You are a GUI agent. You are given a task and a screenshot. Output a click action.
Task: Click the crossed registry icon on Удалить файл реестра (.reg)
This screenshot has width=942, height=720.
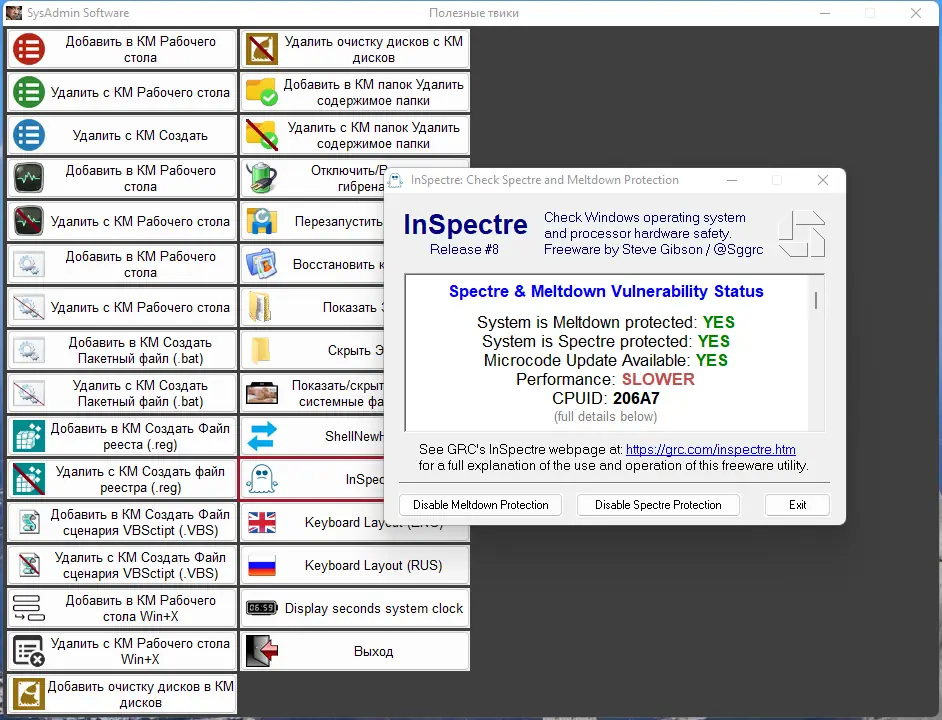pyautogui.click(x=29, y=479)
